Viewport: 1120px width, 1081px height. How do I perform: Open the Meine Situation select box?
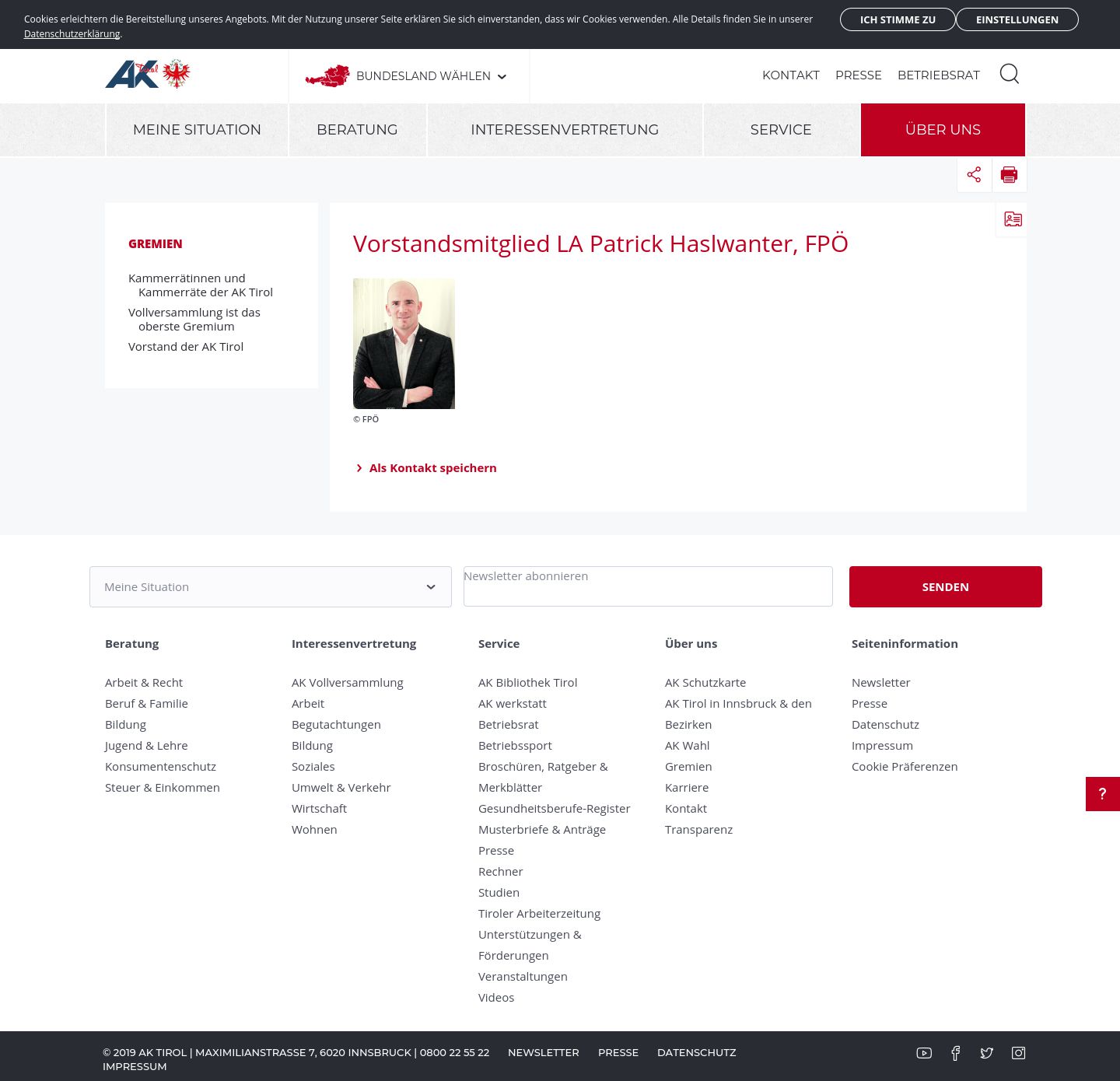click(271, 586)
